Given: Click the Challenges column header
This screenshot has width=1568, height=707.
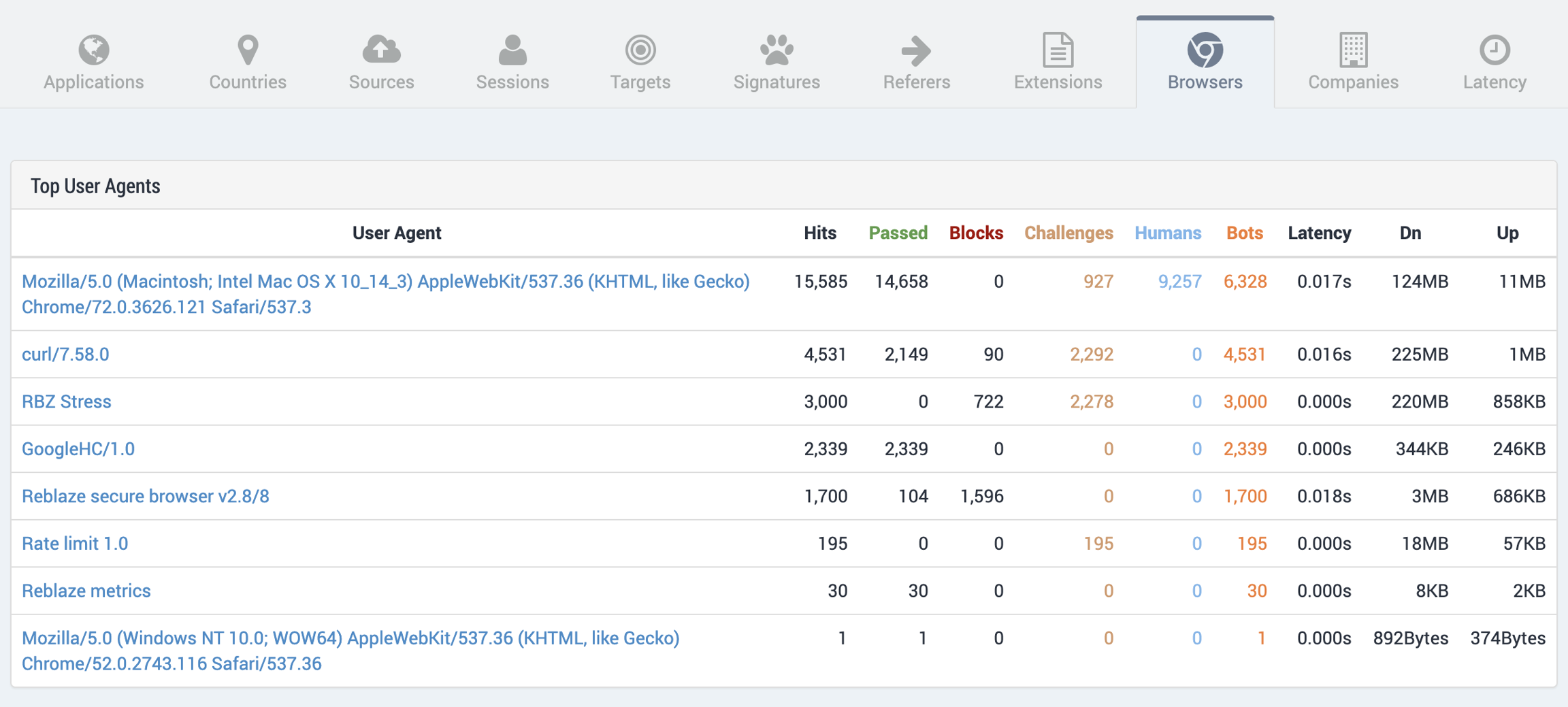Looking at the screenshot, I should (x=1068, y=233).
